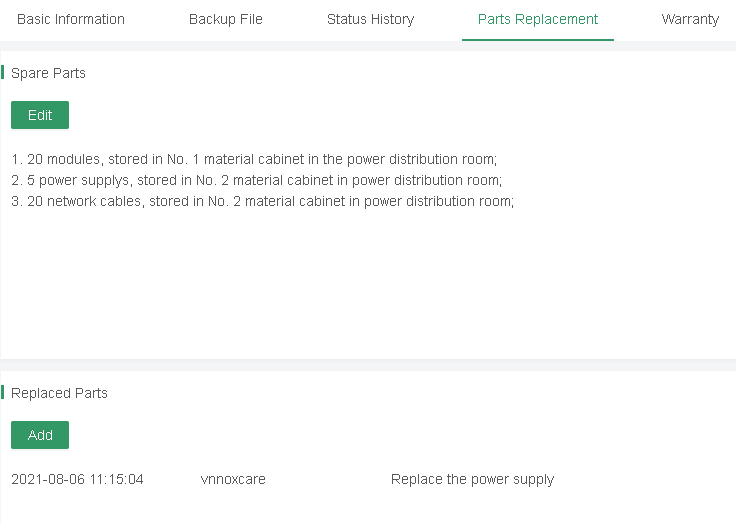The height and width of the screenshot is (523, 736).
Task: Click the Spare Parts section heading
Action: tap(48, 73)
